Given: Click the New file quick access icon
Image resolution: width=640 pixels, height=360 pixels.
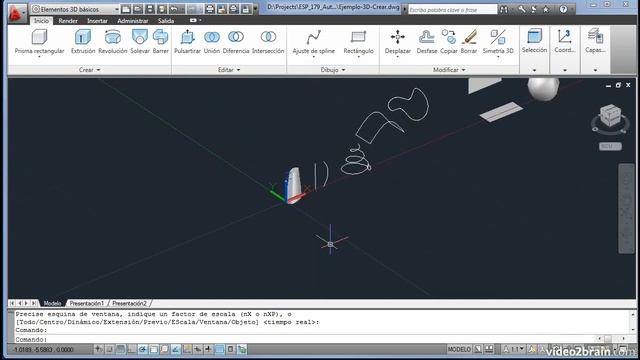Looking at the screenshot, I should point(126,9).
